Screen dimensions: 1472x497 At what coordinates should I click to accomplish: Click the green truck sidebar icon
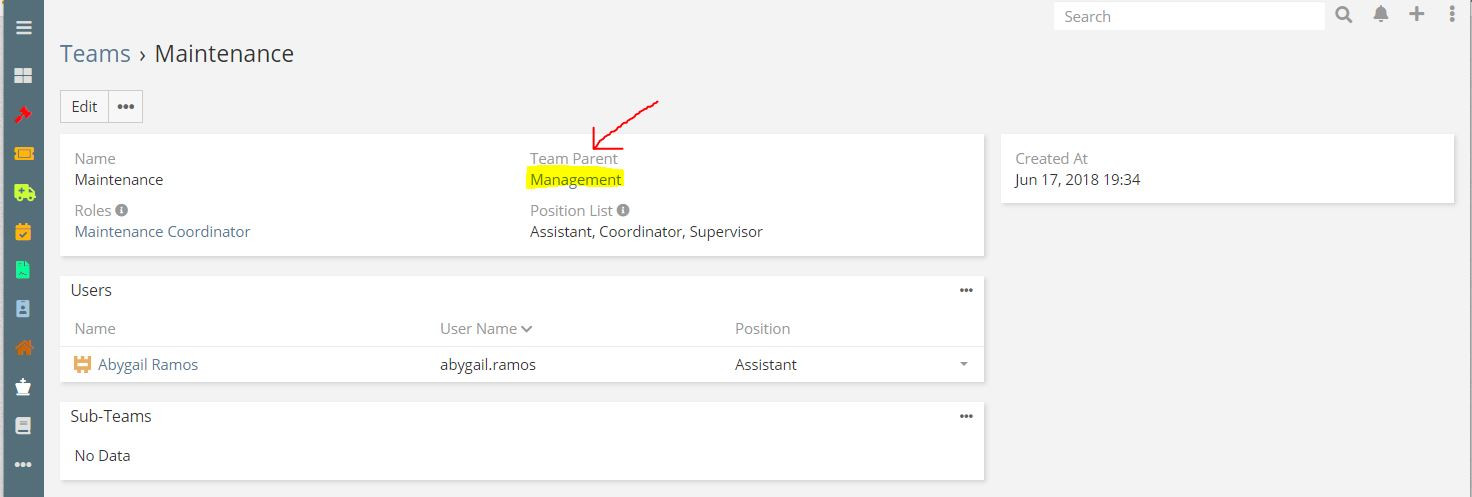(23, 193)
